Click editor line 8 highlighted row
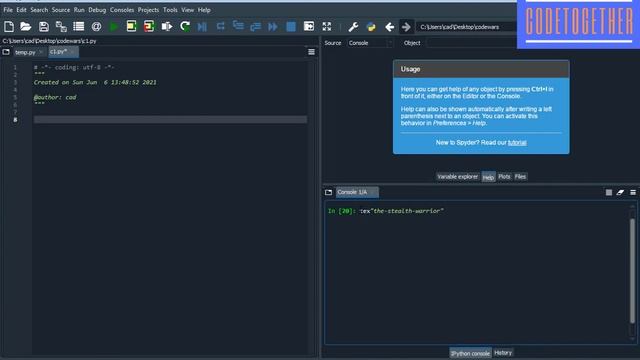Viewport: 640px width, 360px height. [x=170, y=120]
